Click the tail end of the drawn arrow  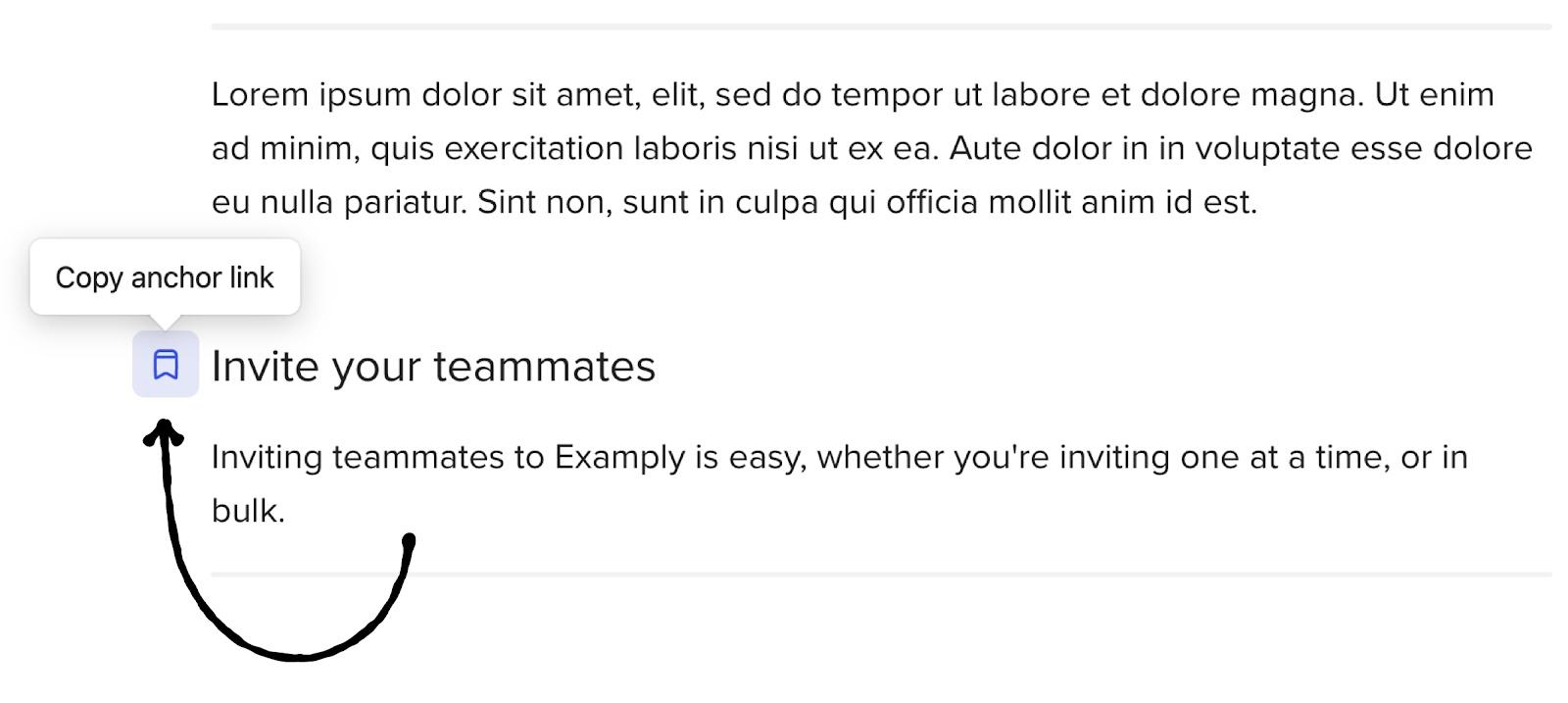click(409, 541)
